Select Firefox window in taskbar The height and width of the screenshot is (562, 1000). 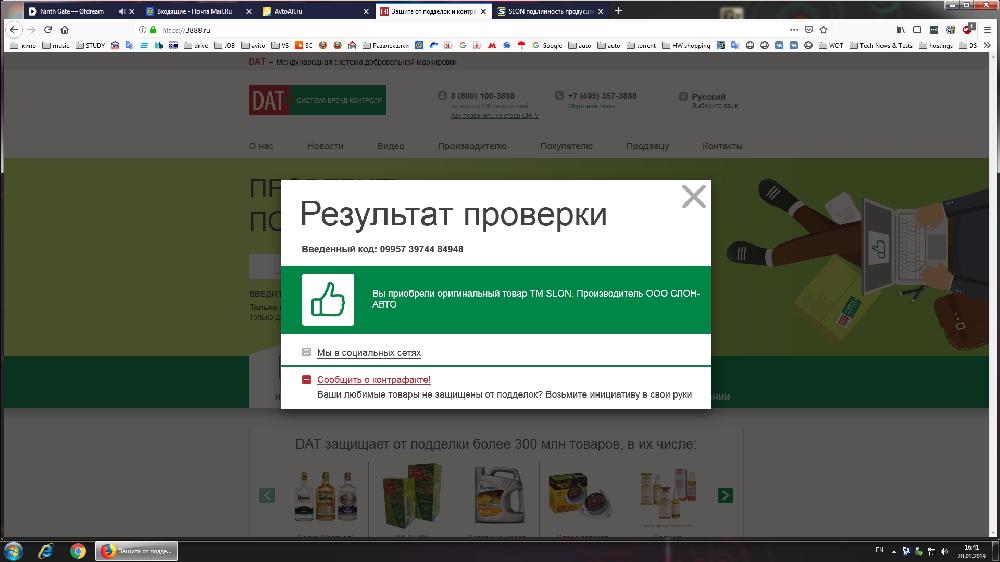[x=136, y=551]
